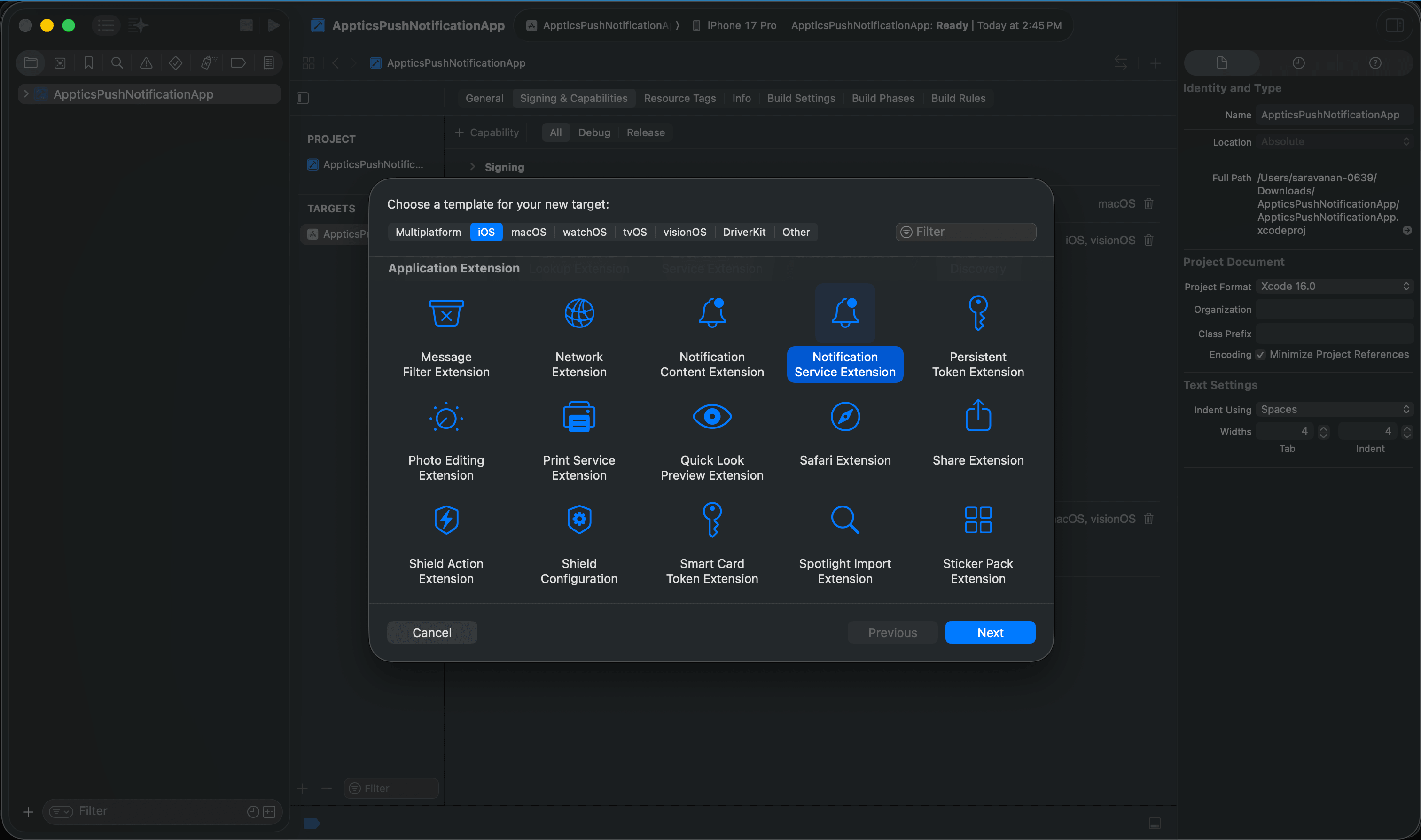1421x840 pixels.
Task: Click the Run play button in toolbar
Action: click(x=273, y=25)
